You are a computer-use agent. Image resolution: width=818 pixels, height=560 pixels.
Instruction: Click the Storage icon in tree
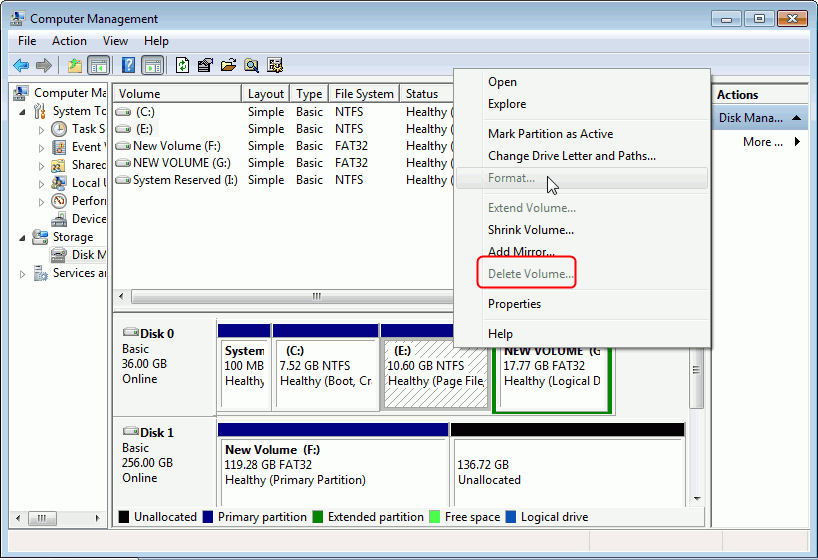pyautogui.click(x=40, y=237)
